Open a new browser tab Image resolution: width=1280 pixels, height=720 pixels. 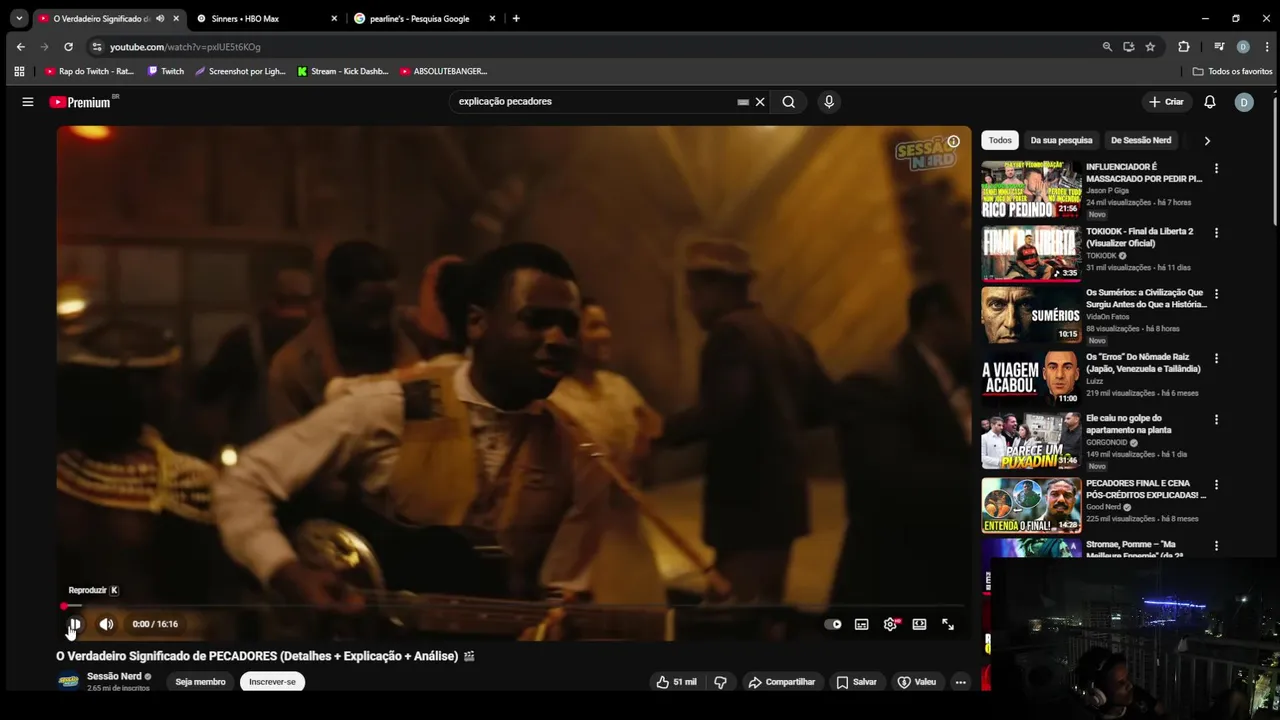(516, 18)
